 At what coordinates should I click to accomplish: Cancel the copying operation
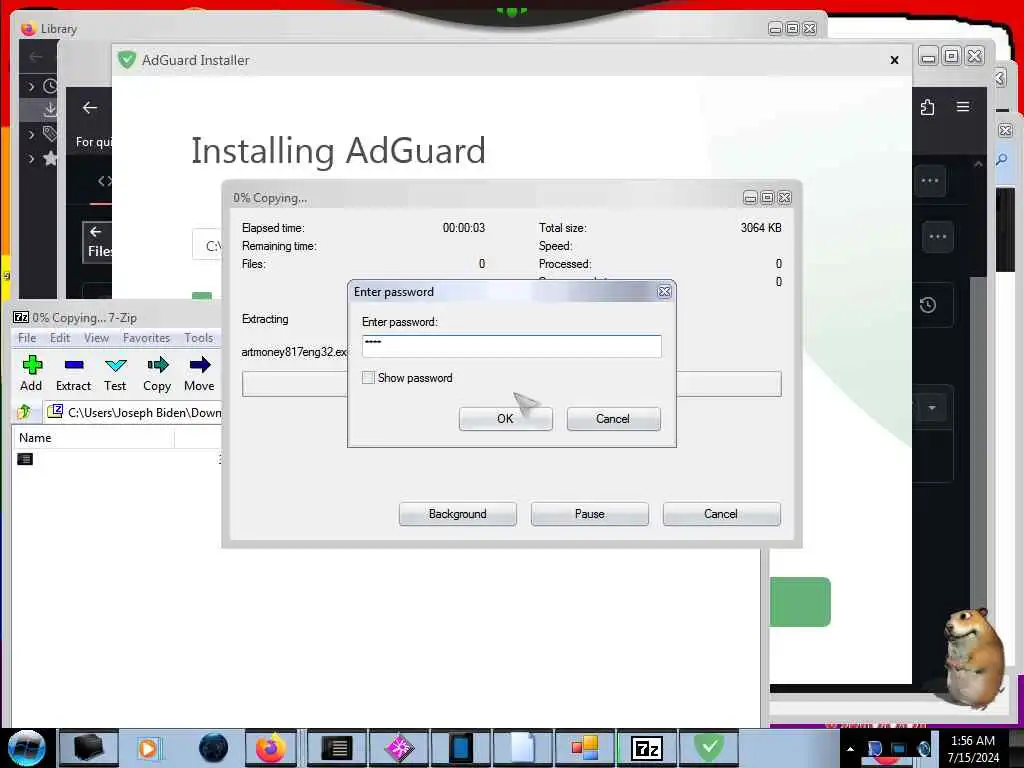click(721, 514)
